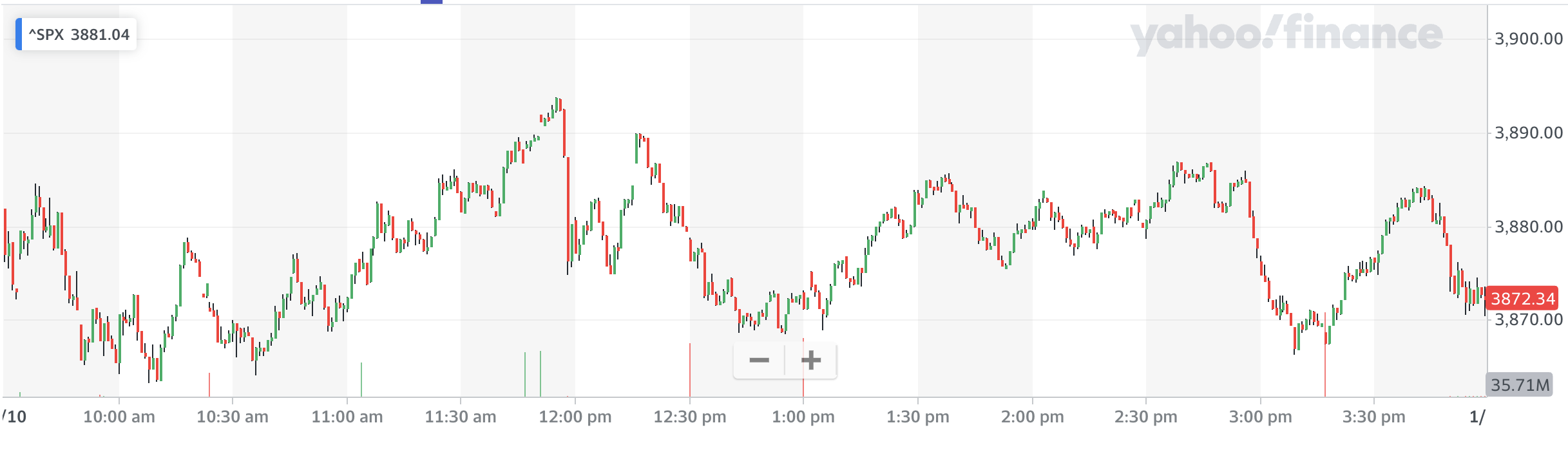The image size is (1568, 452).
Task: Select the ^SPX 3881.04 legend label
Action: (x=79, y=35)
